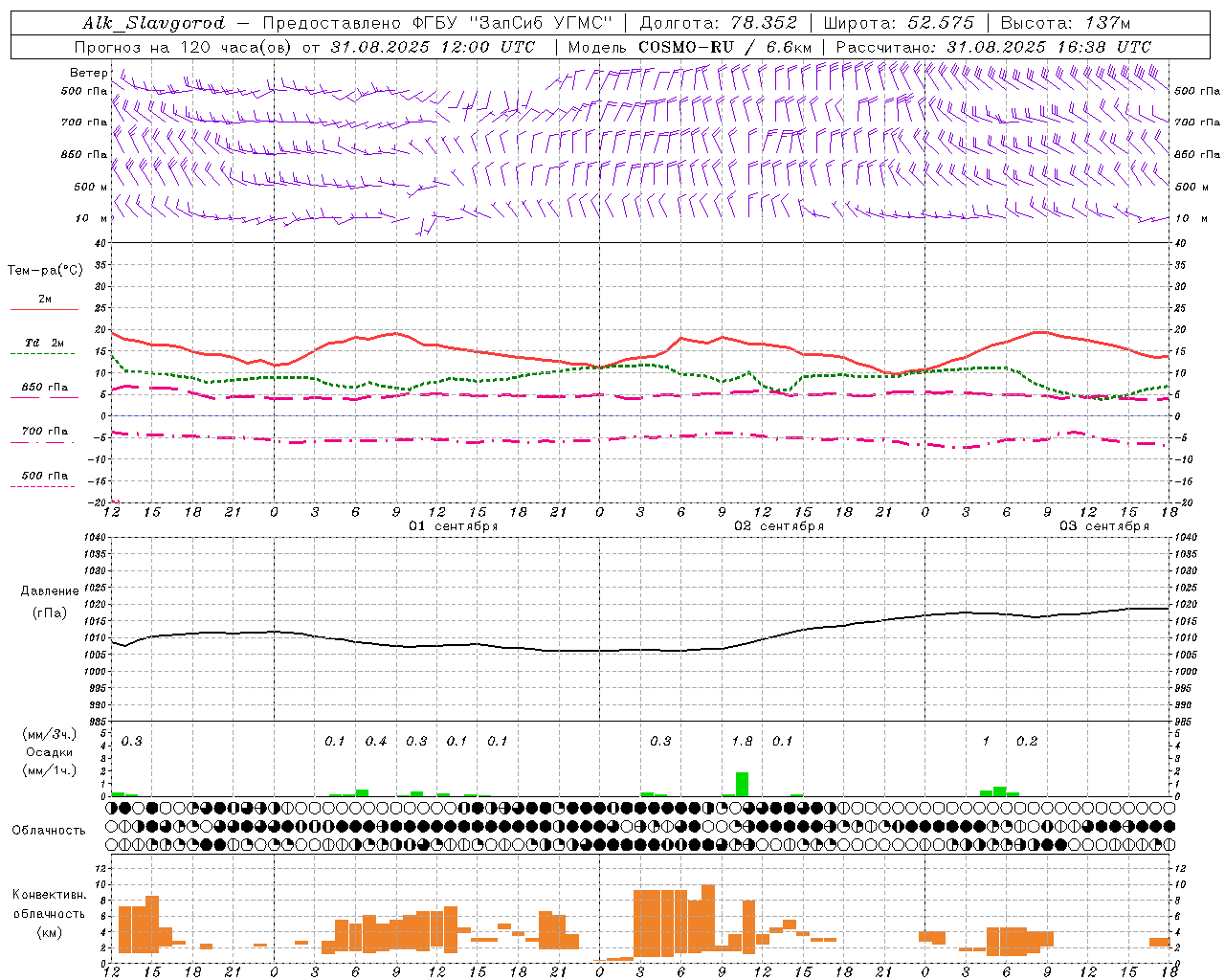Click the '(км)' unit under convective label
Screen dimensions: 1225x980
pos(50,931)
